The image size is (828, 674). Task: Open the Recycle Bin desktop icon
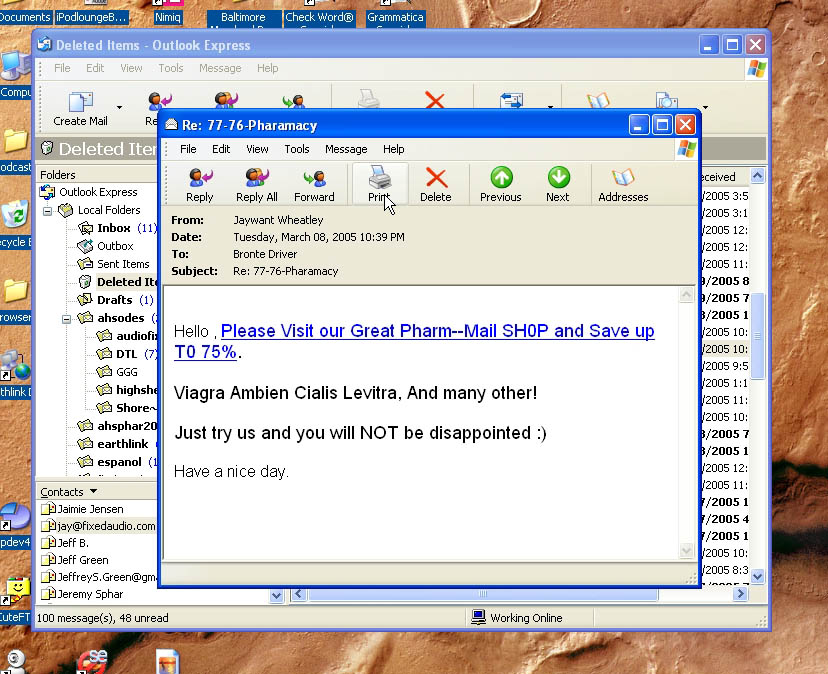click(x=15, y=224)
